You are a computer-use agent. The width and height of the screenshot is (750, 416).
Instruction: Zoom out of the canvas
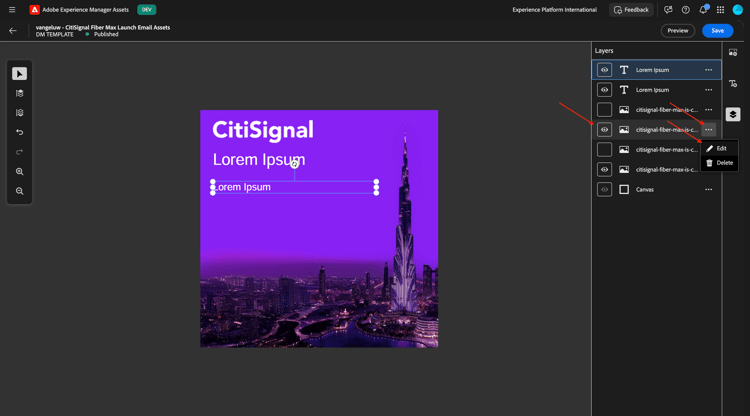[x=20, y=191]
